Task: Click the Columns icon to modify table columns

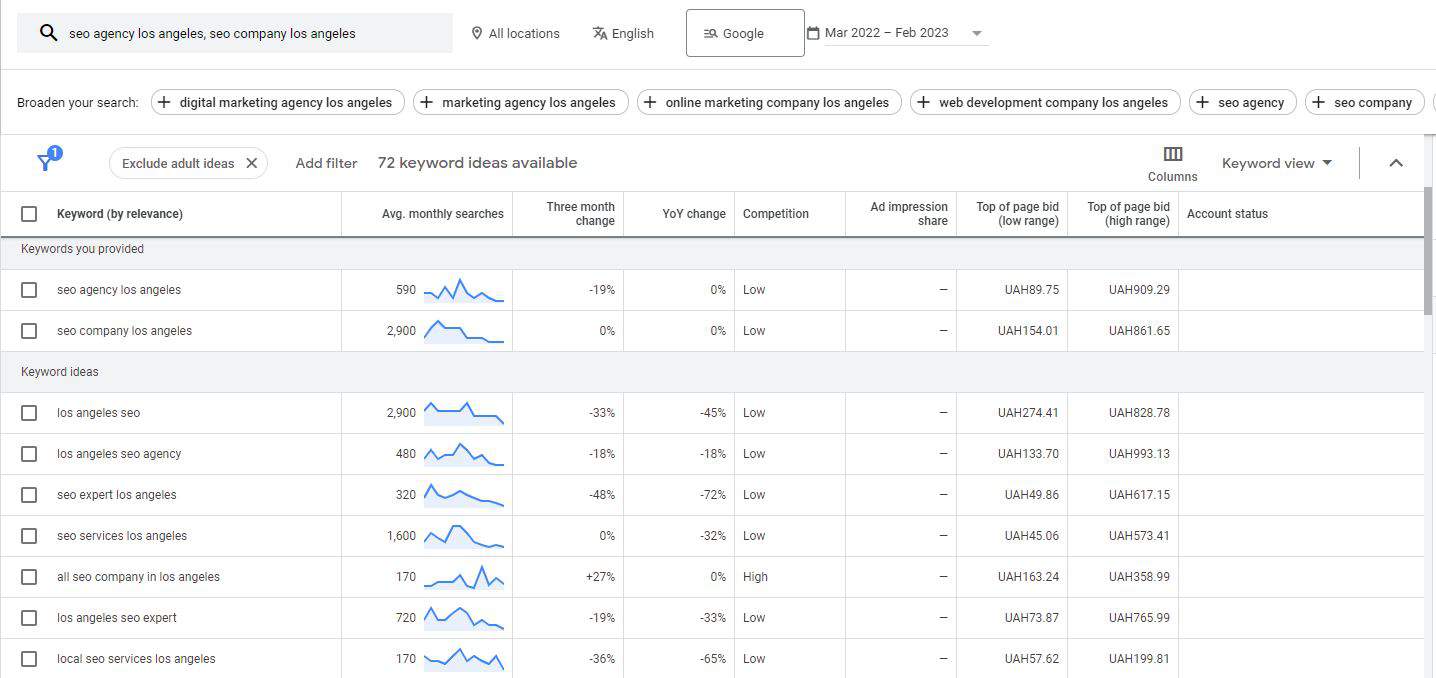Action: (1171, 155)
